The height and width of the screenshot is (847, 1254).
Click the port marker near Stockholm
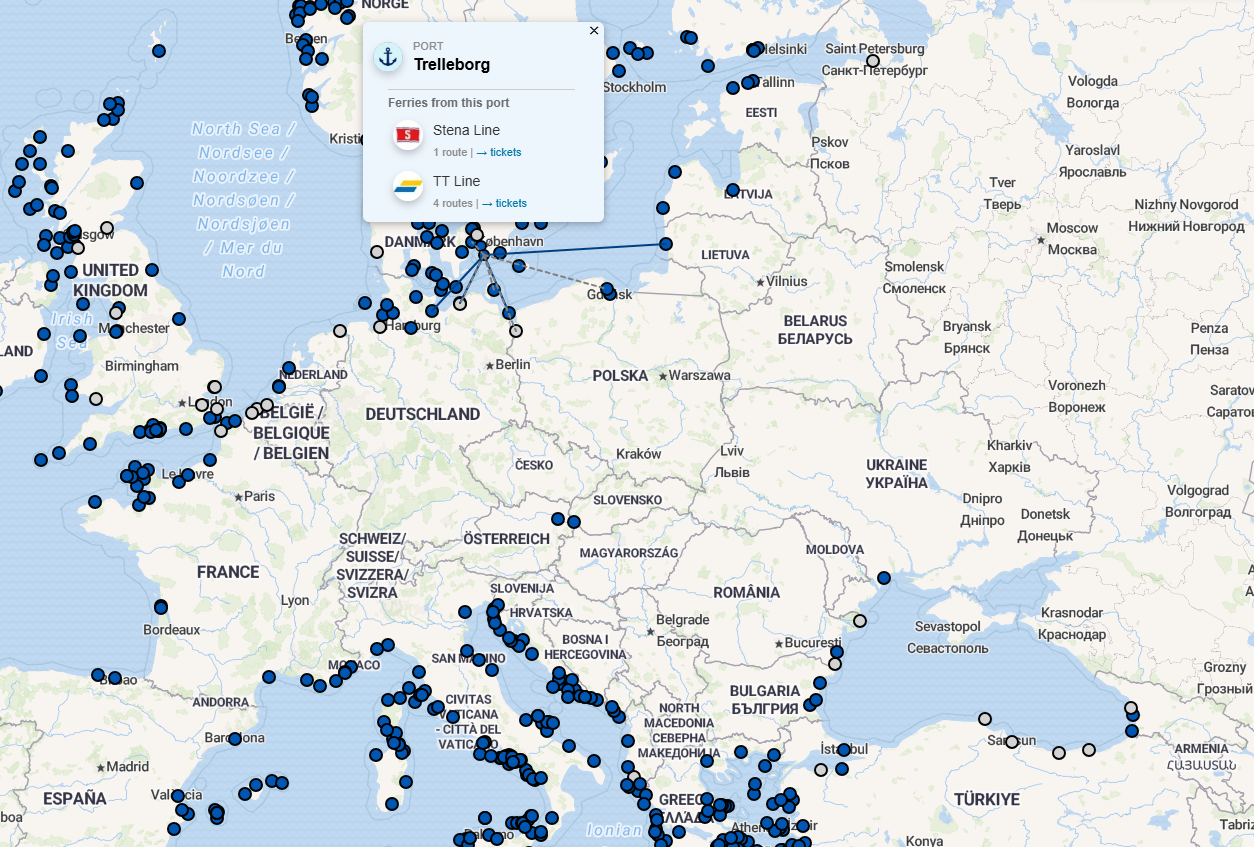click(x=618, y=70)
